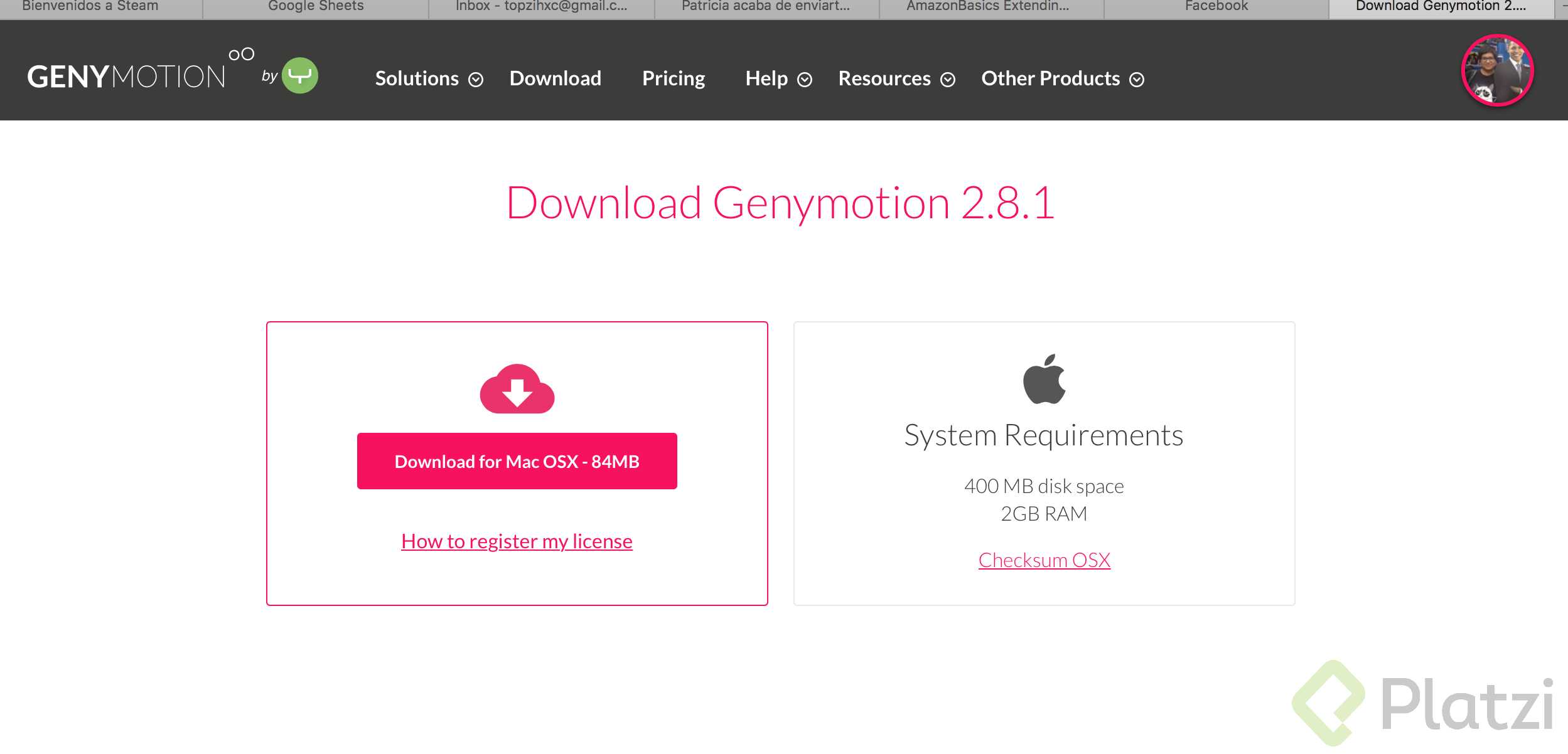Expand the Solutions dropdown menu
The image size is (1568, 754).
click(429, 78)
